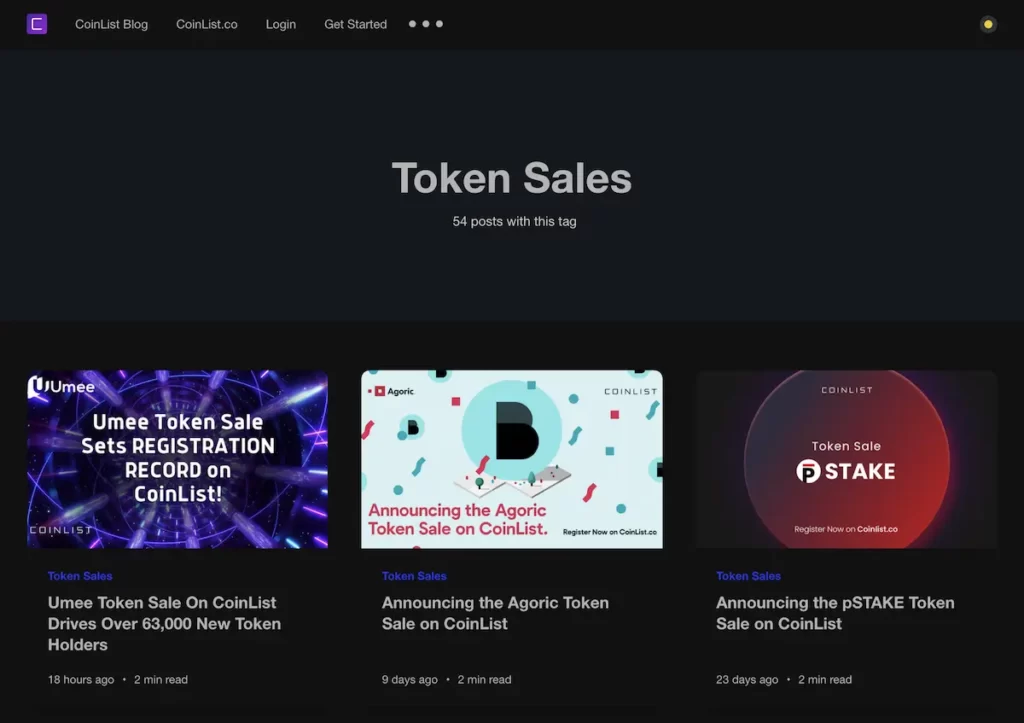This screenshot has width=1024, height=723.
Task: Go to CoinList.co nav link
Action: coord(206,24)
